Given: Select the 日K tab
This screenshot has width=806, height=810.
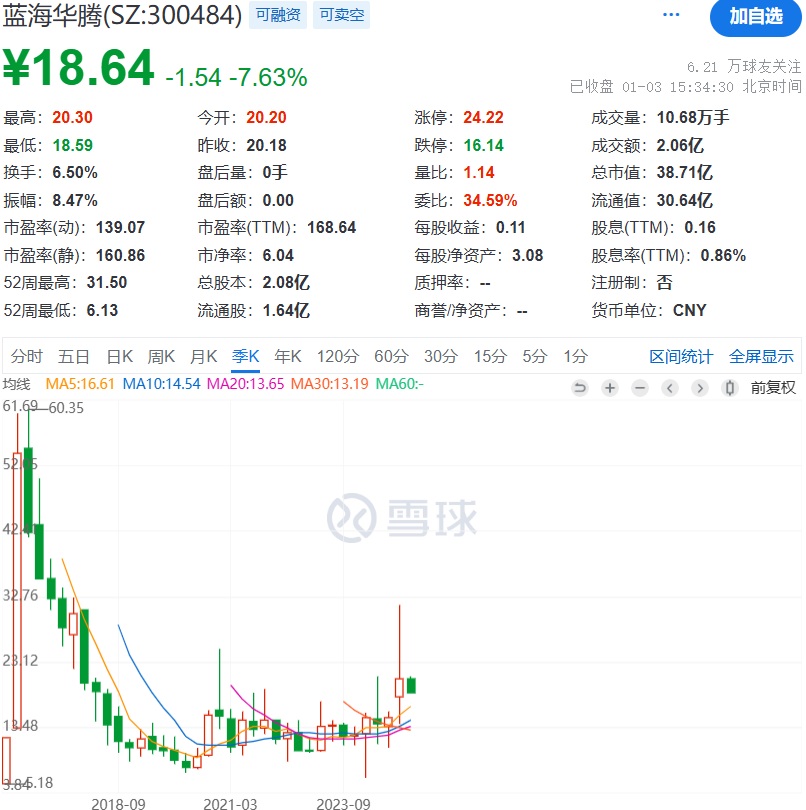Looking at the screenshot, I should [120, 356].
